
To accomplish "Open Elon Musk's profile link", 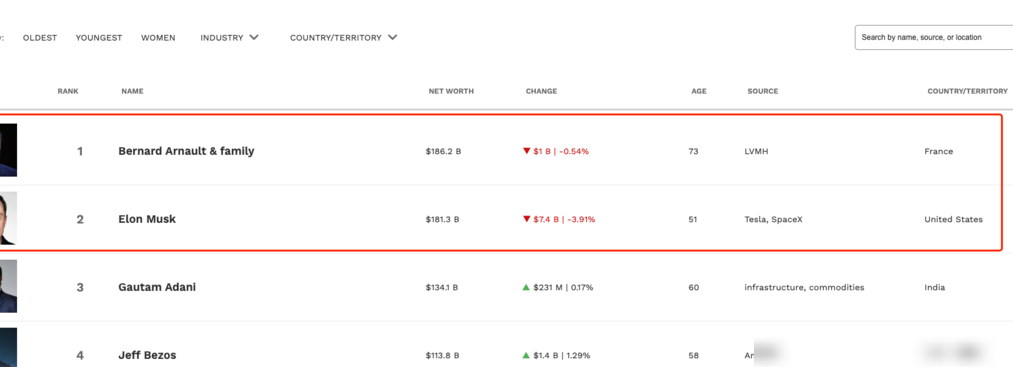I will (x=147, y=219).
